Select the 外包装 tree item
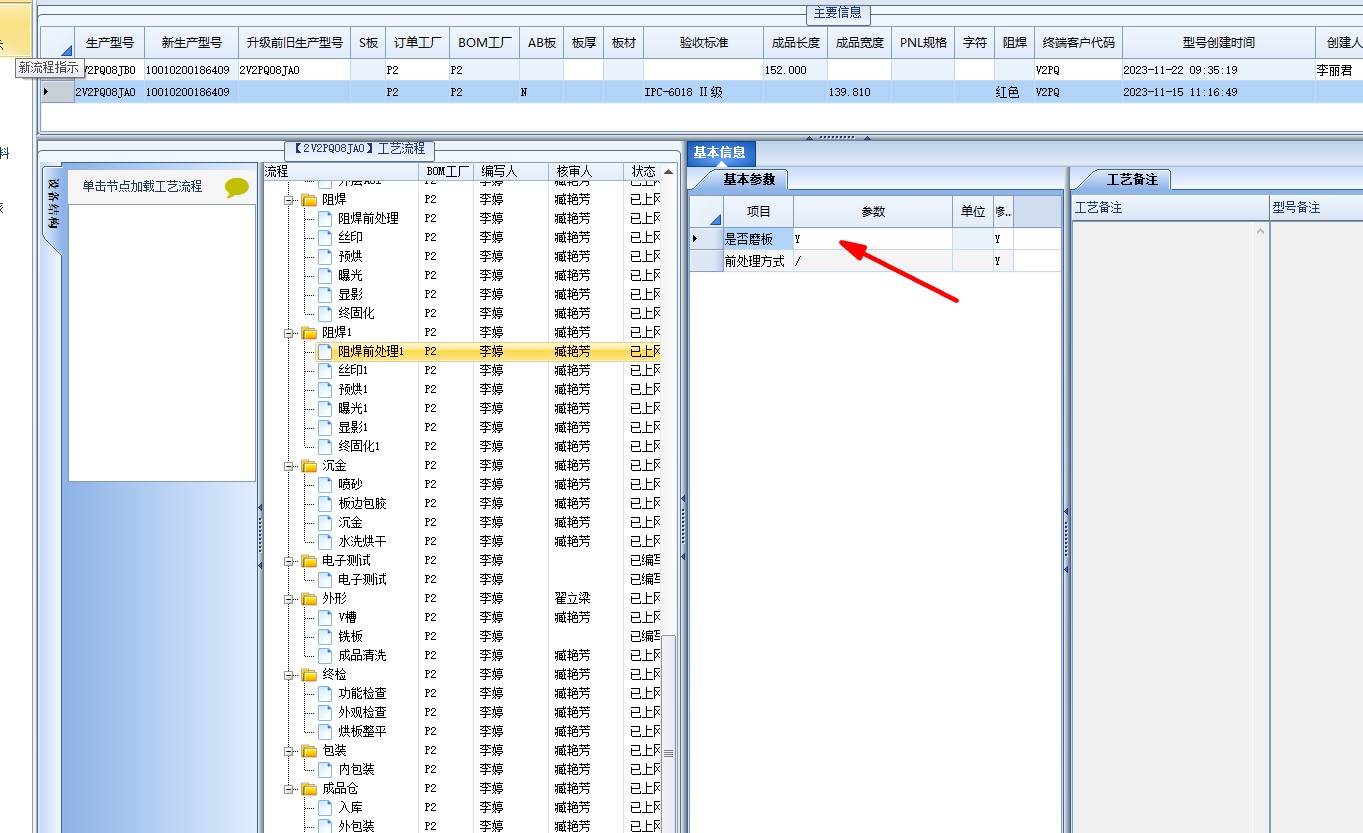This screenshot has height=833, width=1363. tap(356, 827)
